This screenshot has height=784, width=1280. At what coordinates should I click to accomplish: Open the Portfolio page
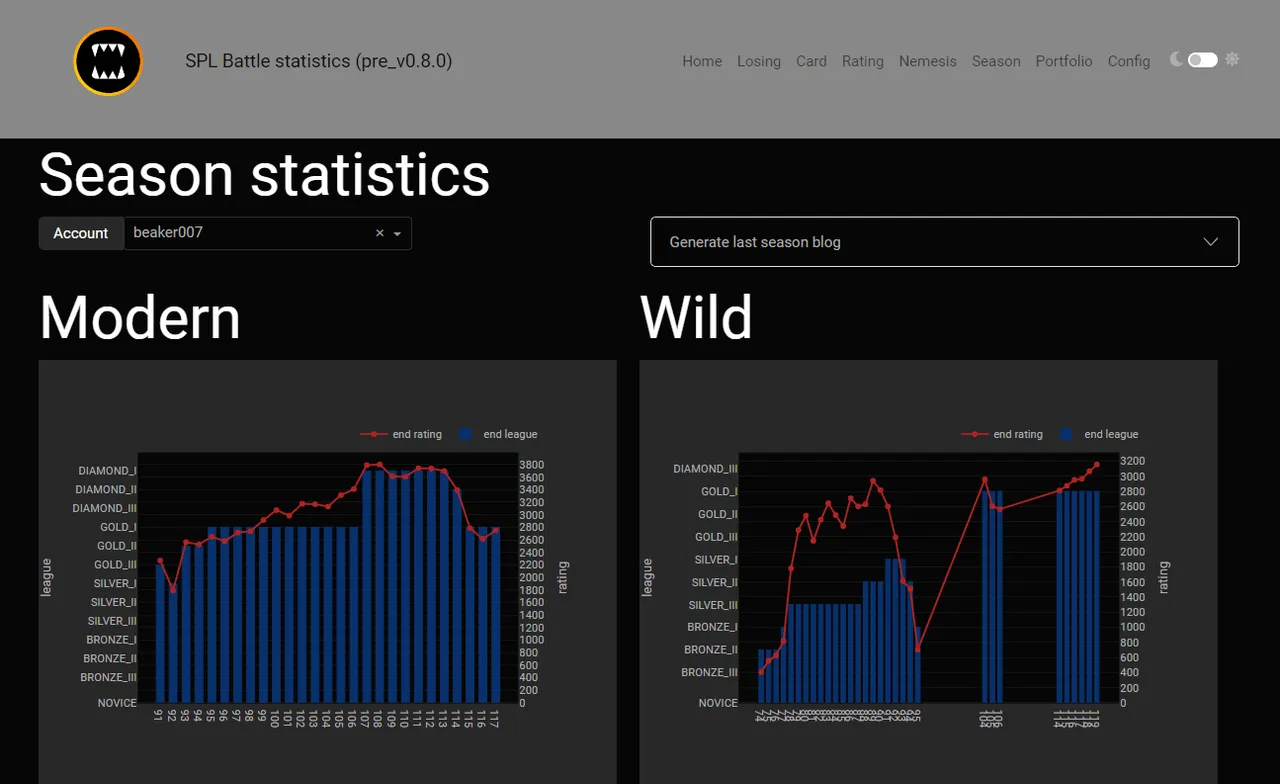click(1064, 61)
